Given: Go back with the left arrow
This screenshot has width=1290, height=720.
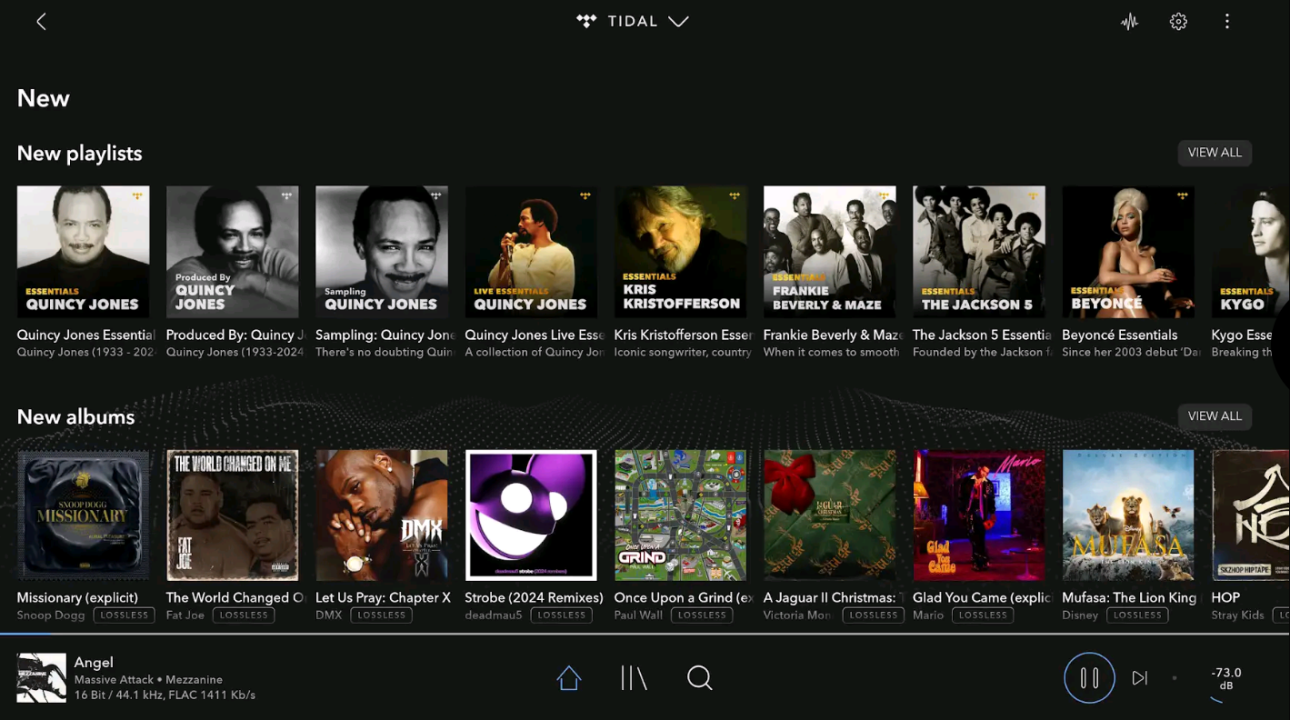Looking at the screenshot, I should pos(41,22).
